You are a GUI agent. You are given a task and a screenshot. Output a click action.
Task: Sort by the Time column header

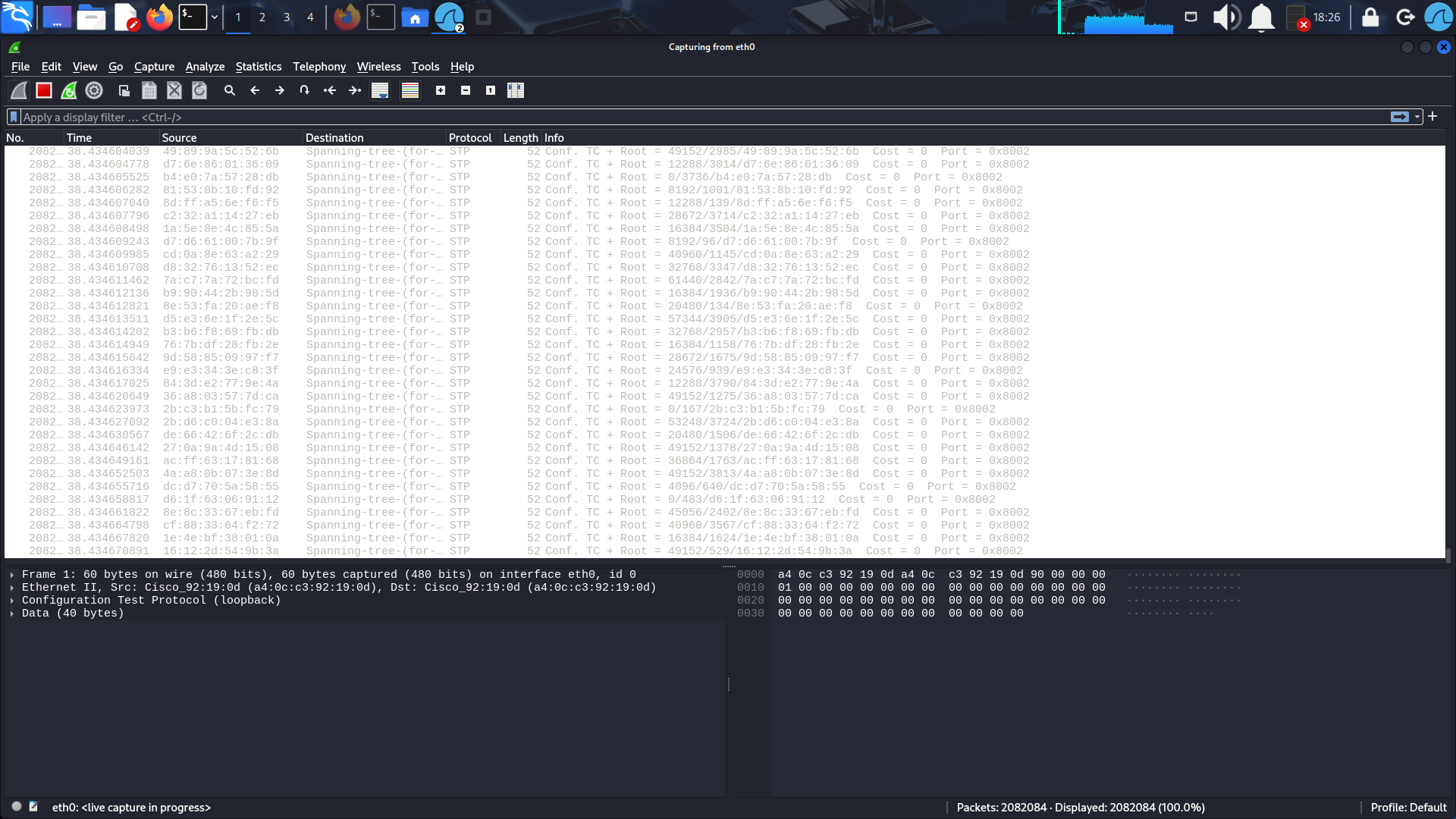coord(111,138)
